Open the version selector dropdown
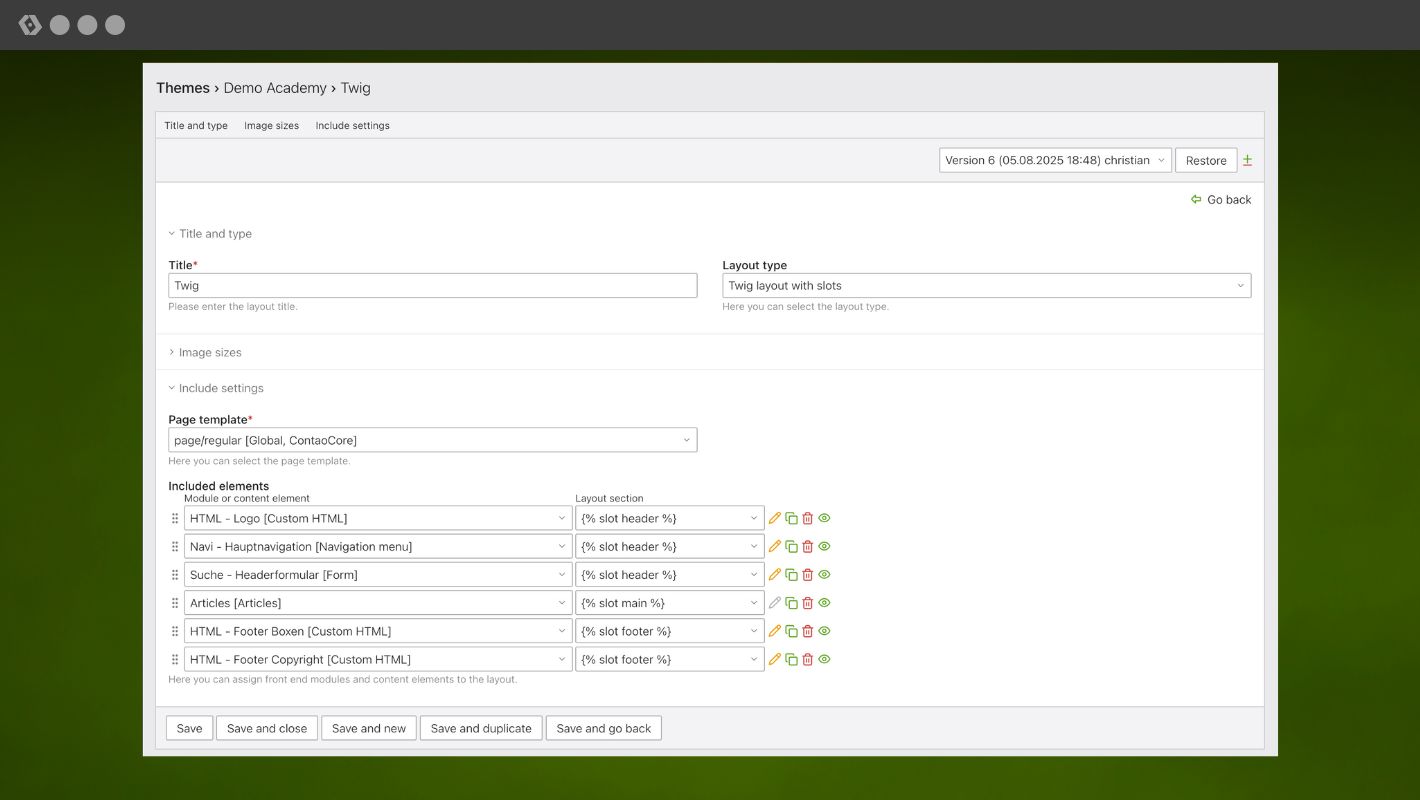Viewport: 1420px width, 800px height. click(1054, 160)
